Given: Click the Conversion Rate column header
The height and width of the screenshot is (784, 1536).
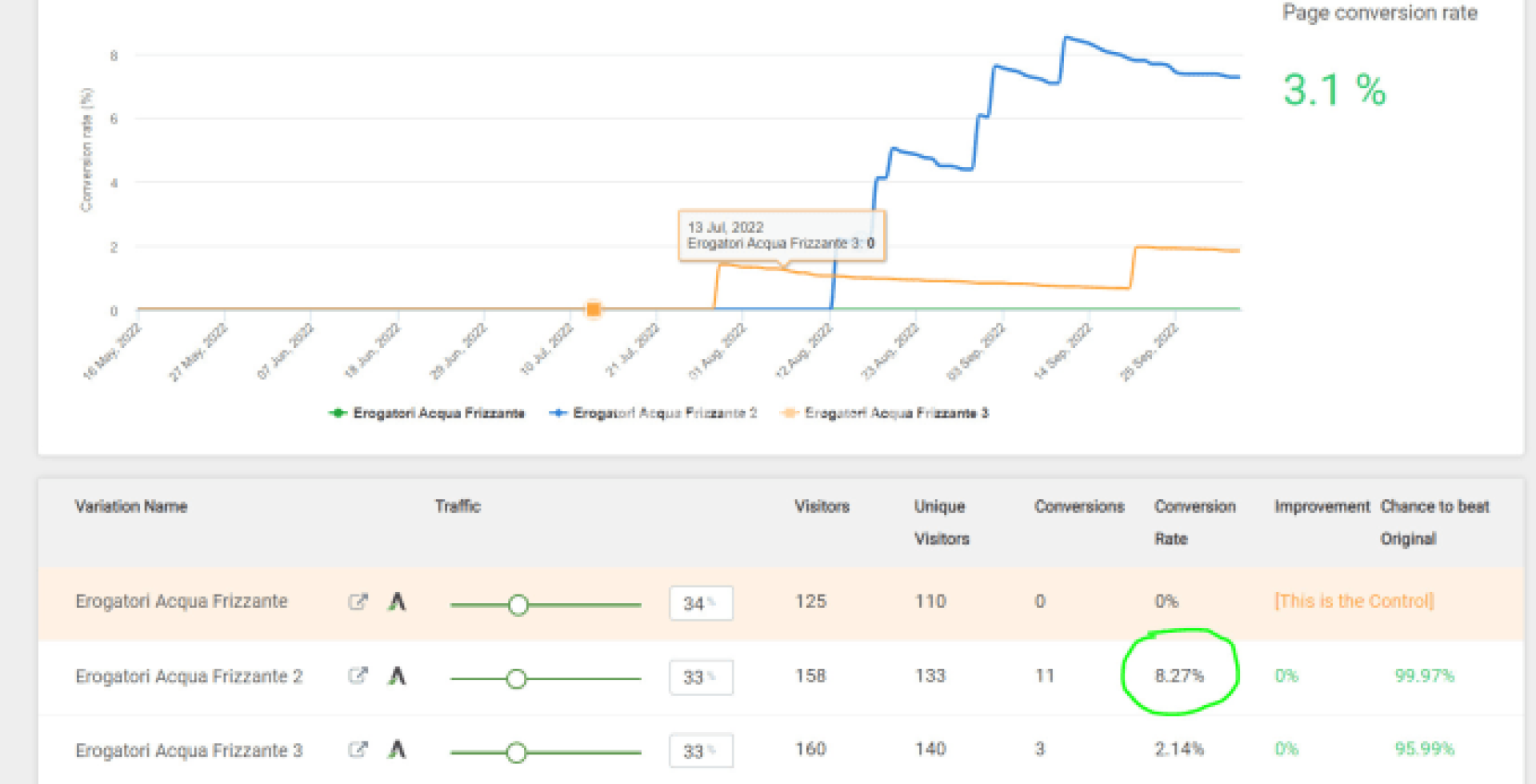Looking at the screenshot, I should point(1194,522).
